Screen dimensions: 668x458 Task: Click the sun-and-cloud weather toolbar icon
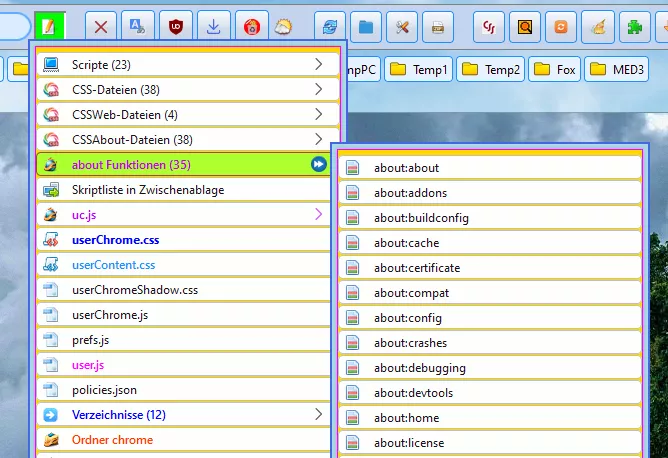point(283,27)
